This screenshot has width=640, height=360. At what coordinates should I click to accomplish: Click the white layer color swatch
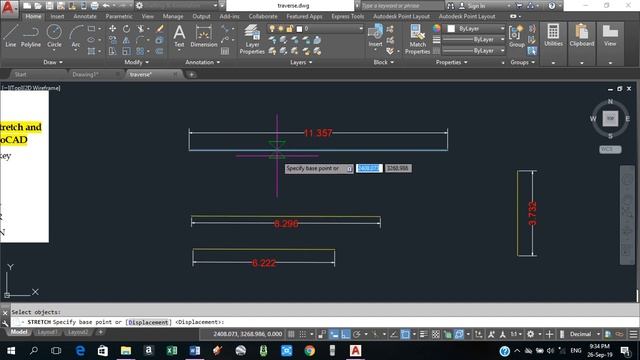(299, 29)
